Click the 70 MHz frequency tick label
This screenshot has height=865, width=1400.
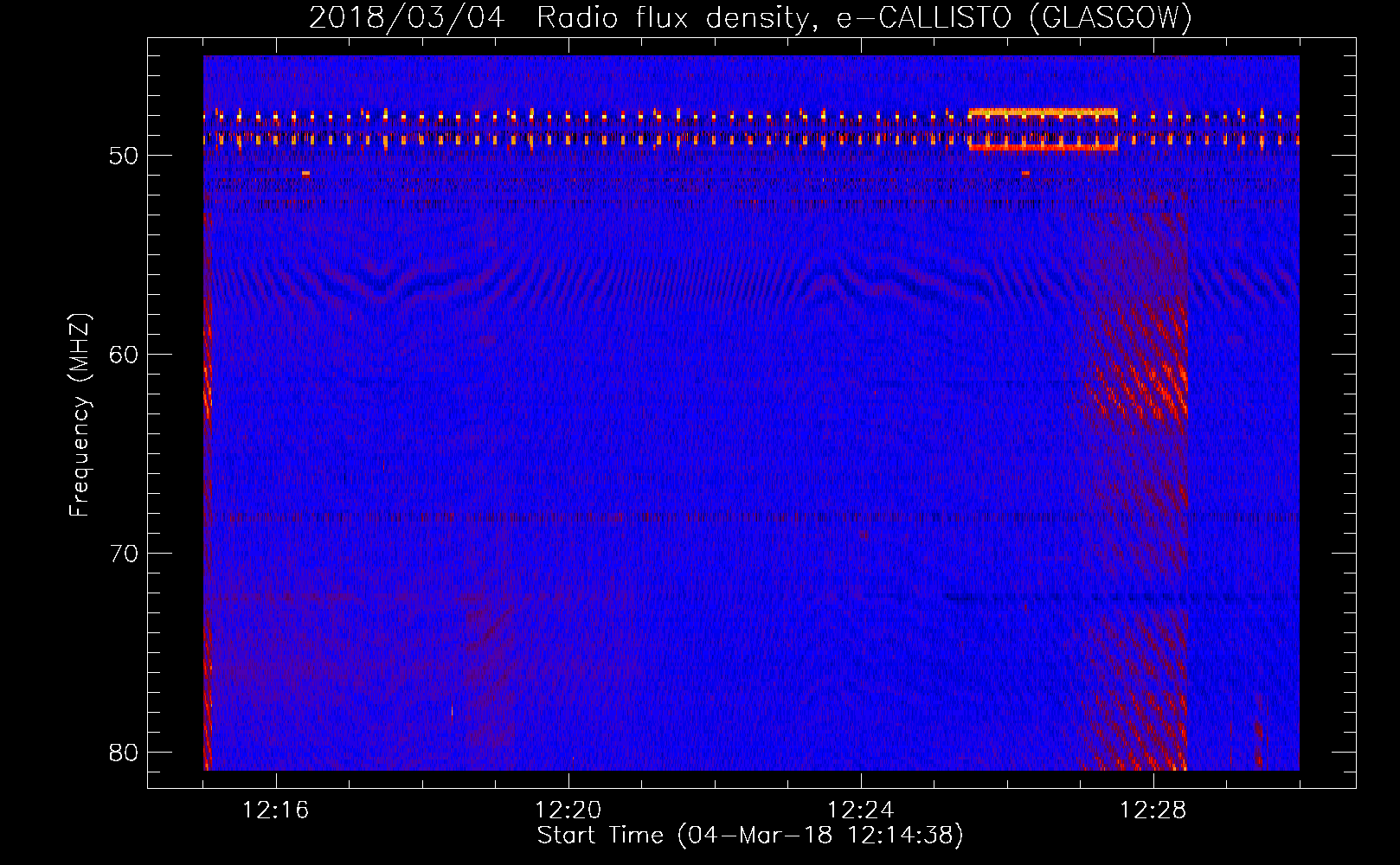(124, 554)
